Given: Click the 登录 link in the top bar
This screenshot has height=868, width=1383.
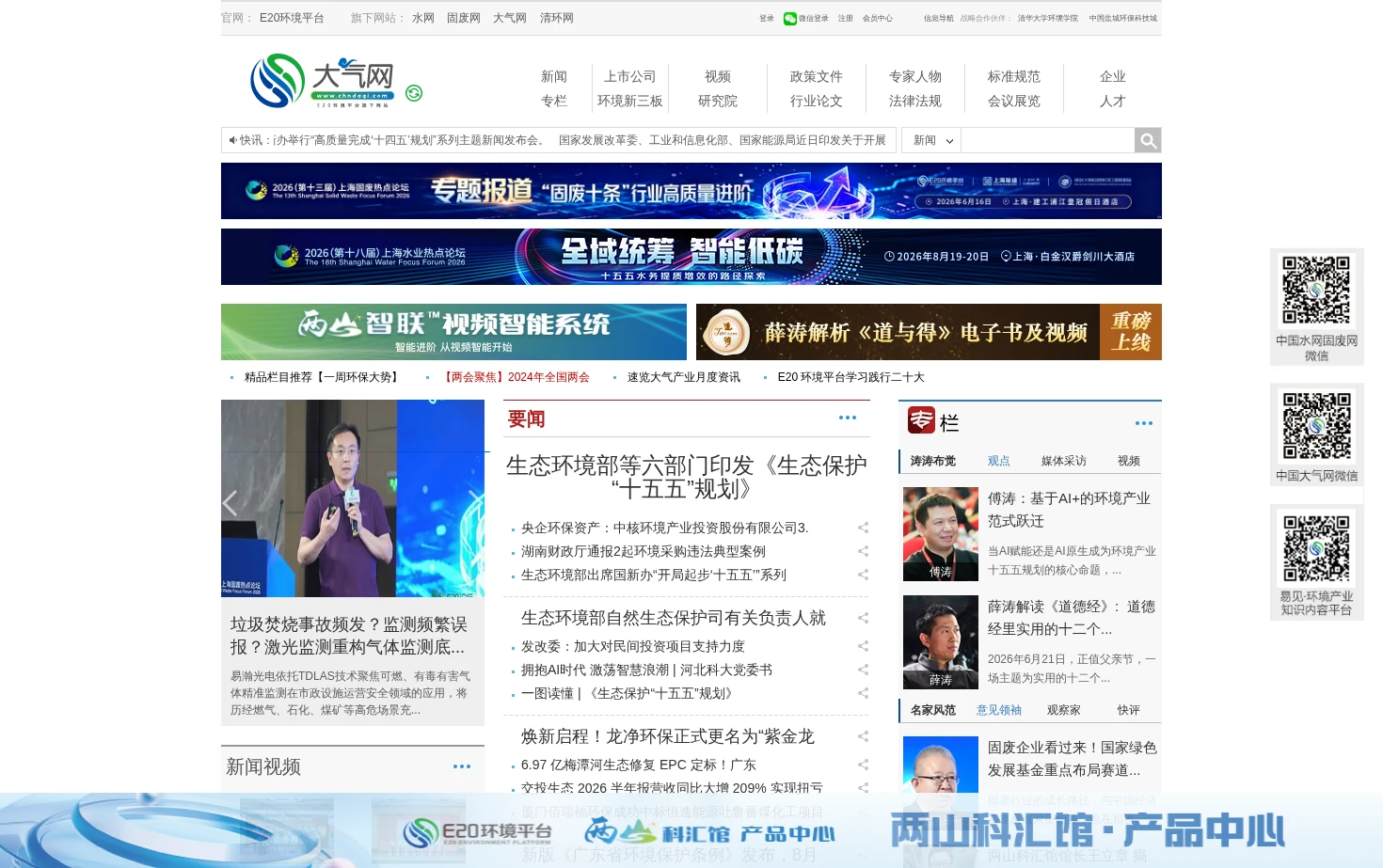Looking at the screenshot, I should point(767,18).
